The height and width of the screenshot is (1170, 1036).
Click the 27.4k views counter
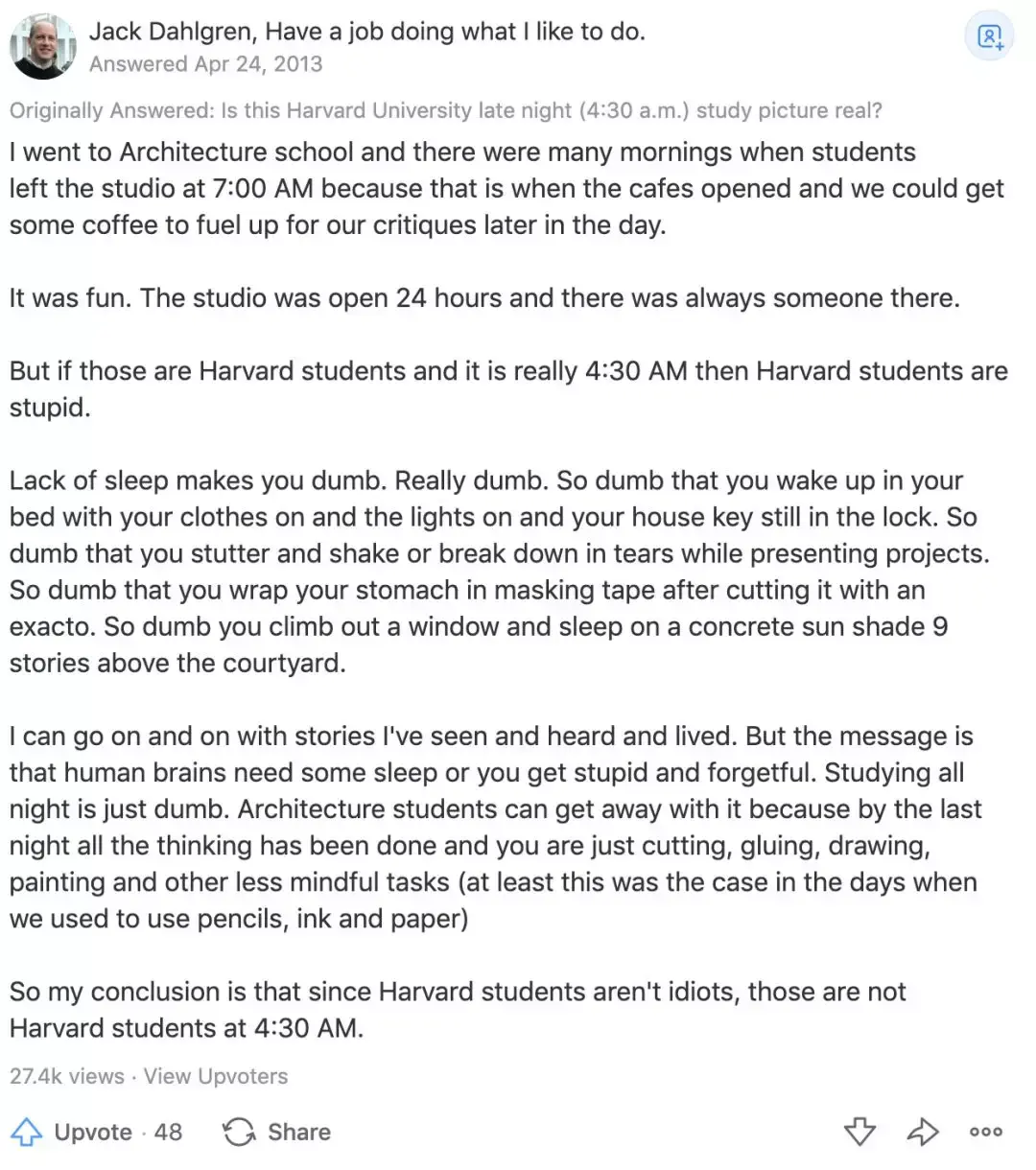point(66,1076)
